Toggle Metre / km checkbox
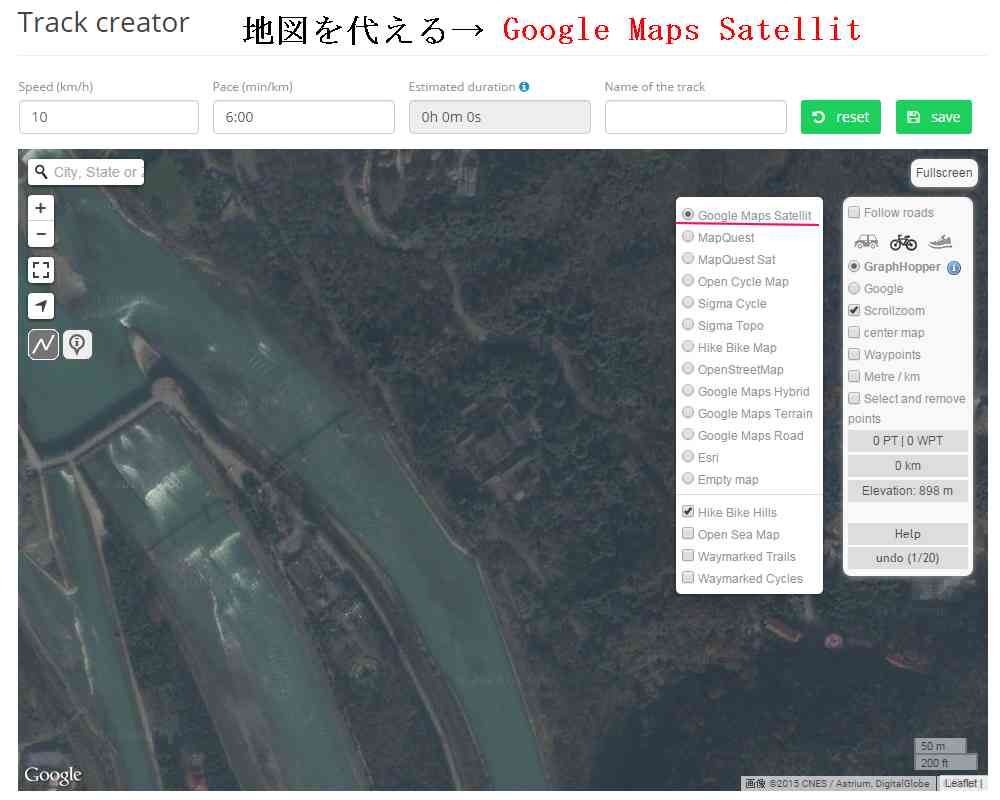 (x=855, y=376)
